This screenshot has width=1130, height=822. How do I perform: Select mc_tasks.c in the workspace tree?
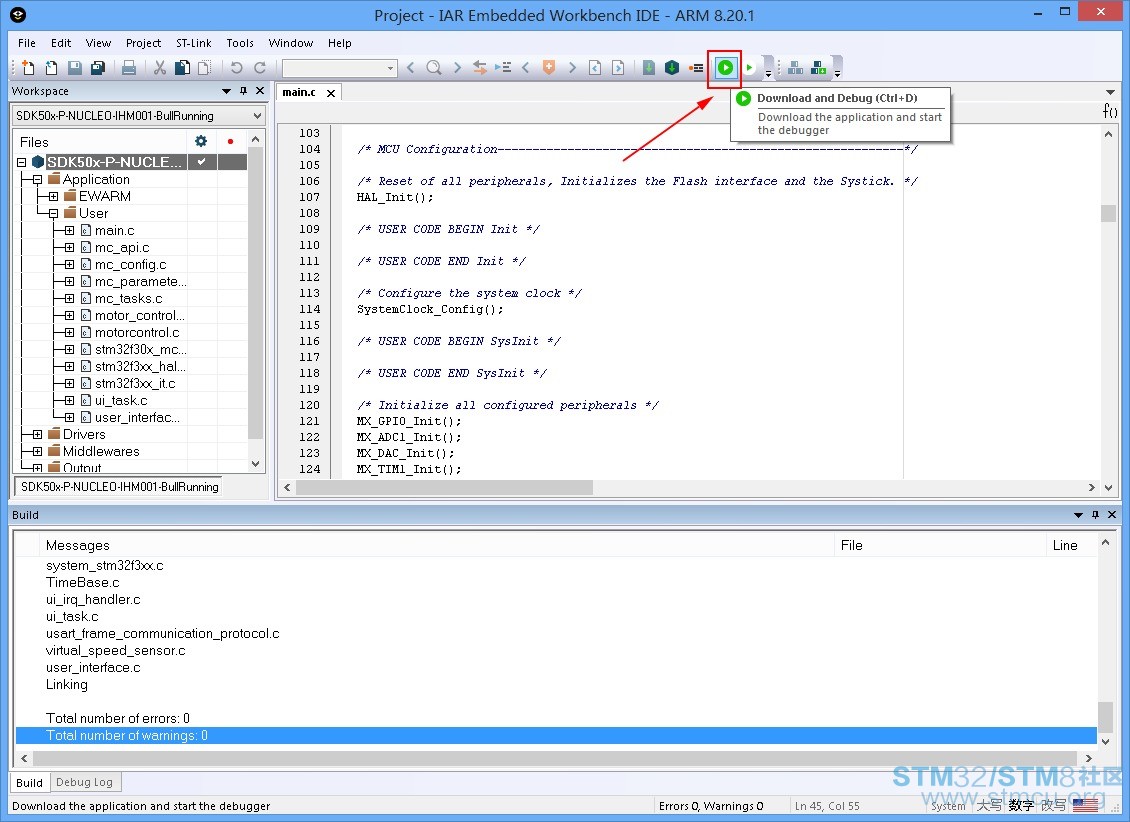tap(128, 298)
